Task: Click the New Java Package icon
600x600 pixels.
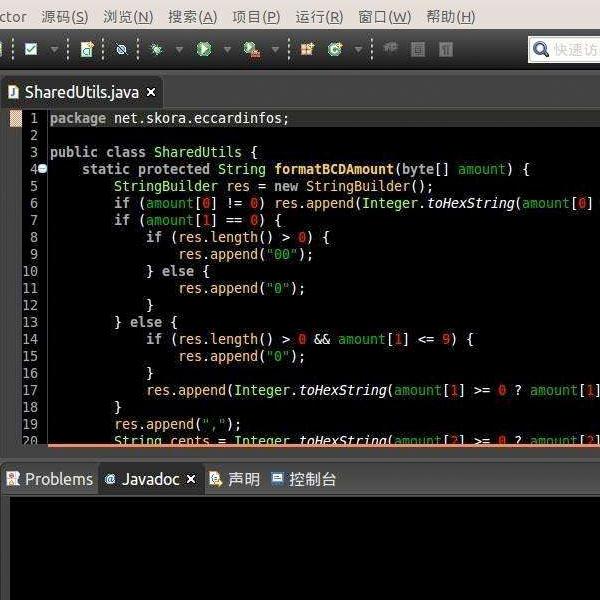Action: tap(307, 49)
